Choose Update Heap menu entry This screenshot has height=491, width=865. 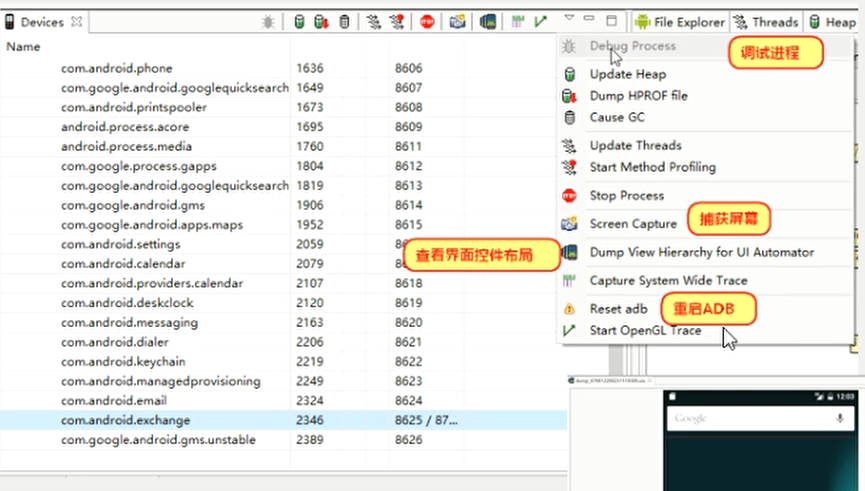(x=628, y=74)
